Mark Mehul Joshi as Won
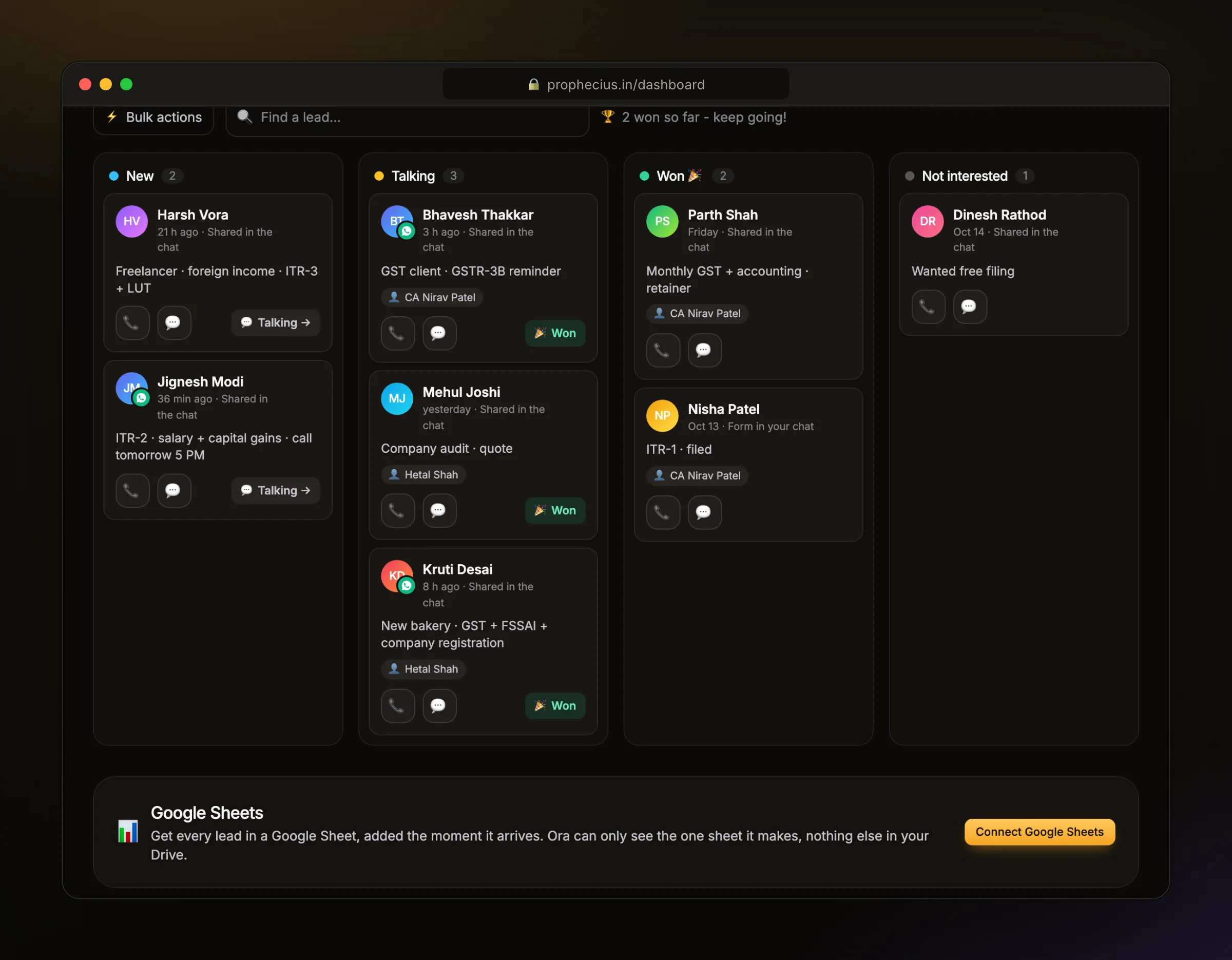The image size is (1232, 960). point(555,510)
